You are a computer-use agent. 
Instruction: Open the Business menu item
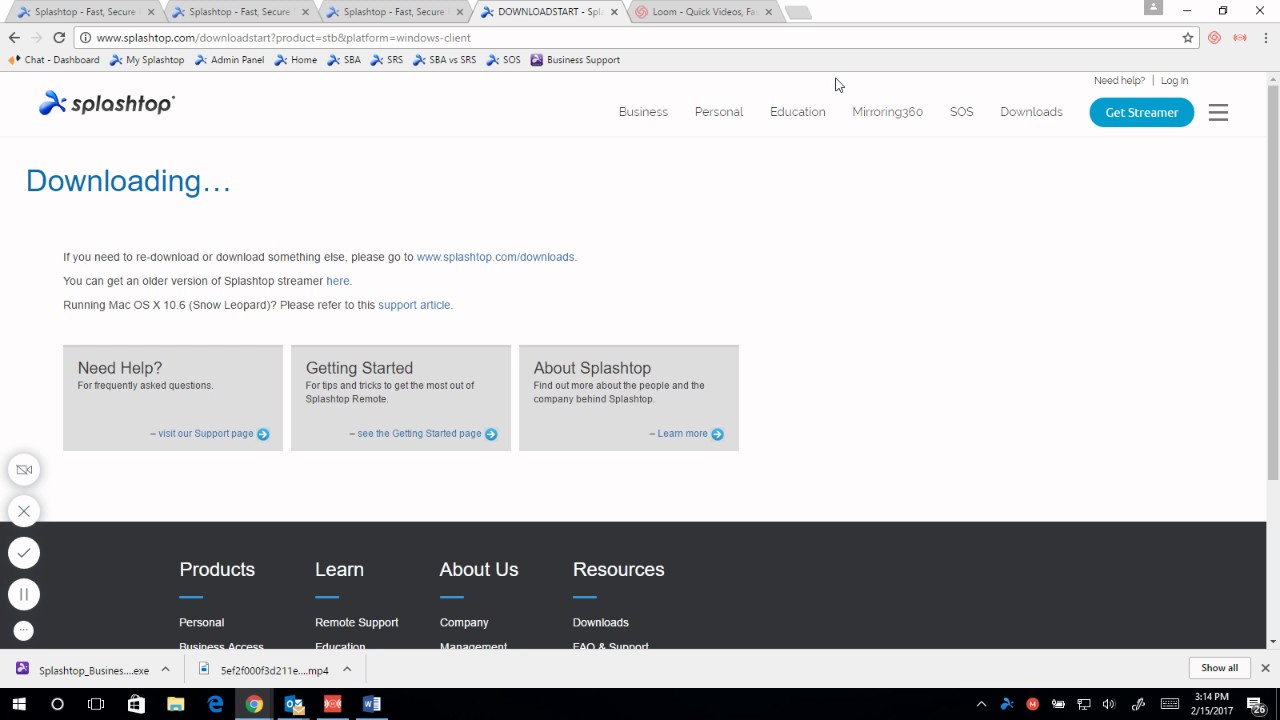tap(643, 112)
